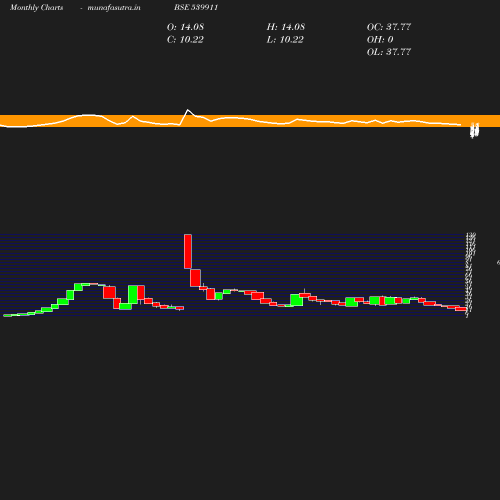
Task: Click the 'BSE 539911' symbol label
Action: click(196, 7)
